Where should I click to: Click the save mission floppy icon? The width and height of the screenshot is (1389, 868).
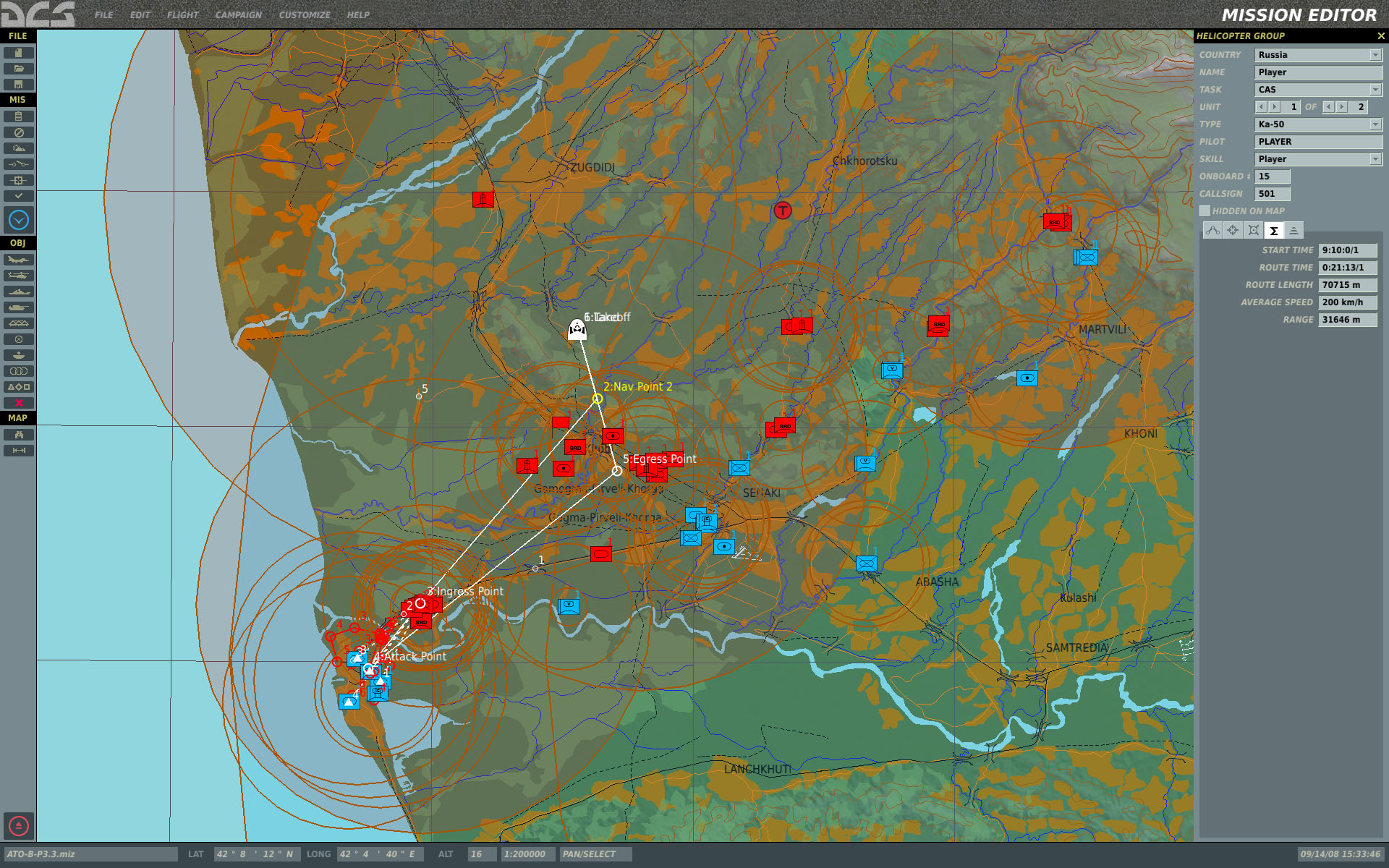(x=19, y=85)
